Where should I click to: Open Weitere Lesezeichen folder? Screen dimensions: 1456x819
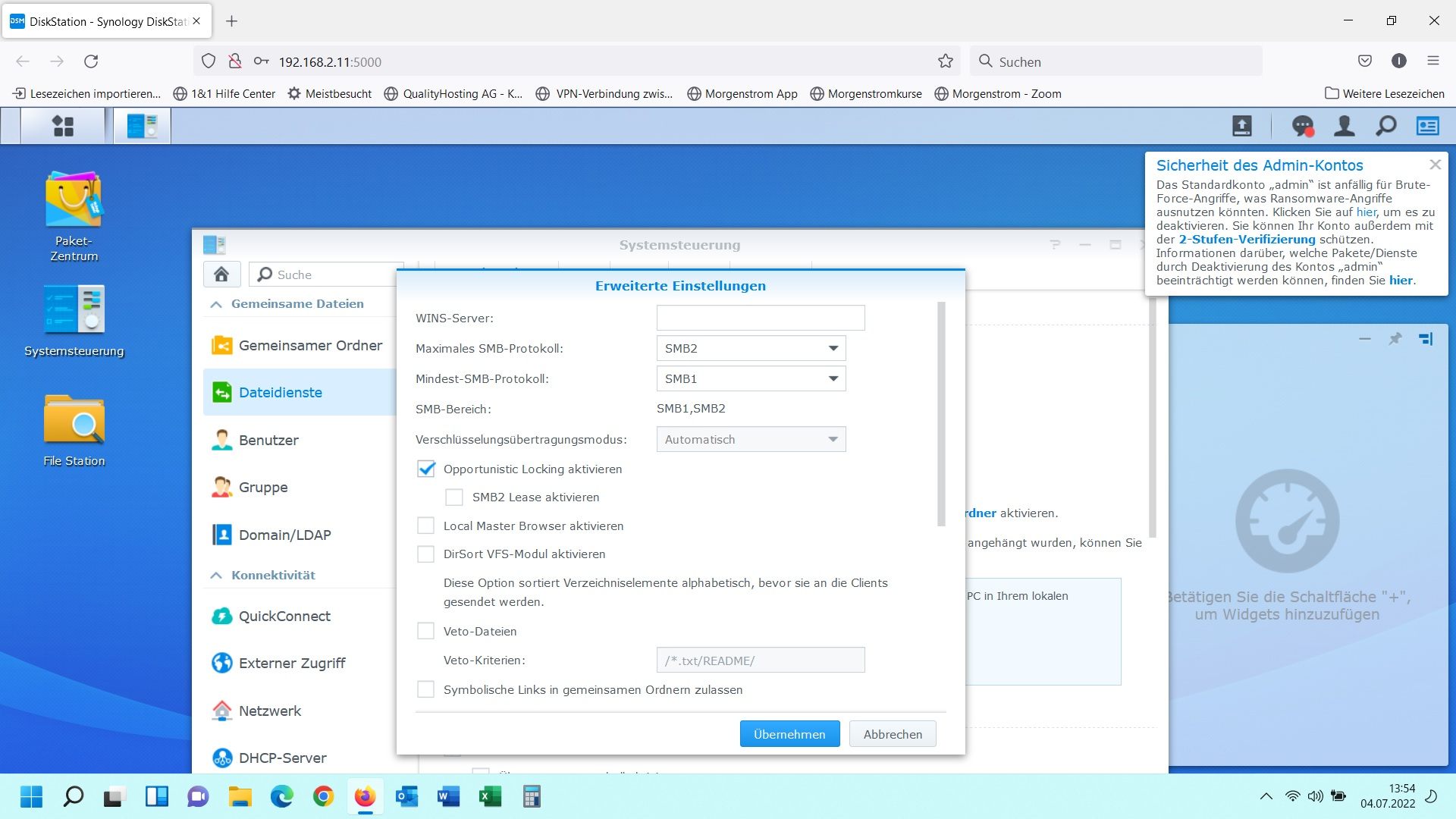tap(1385, 94)
